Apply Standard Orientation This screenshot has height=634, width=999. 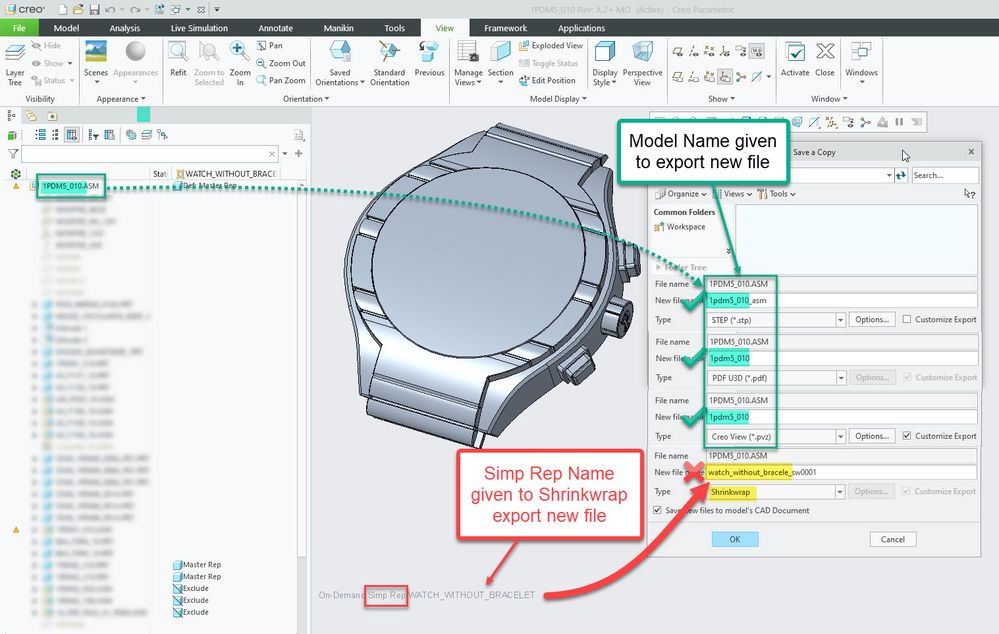[x=389, y=62]
